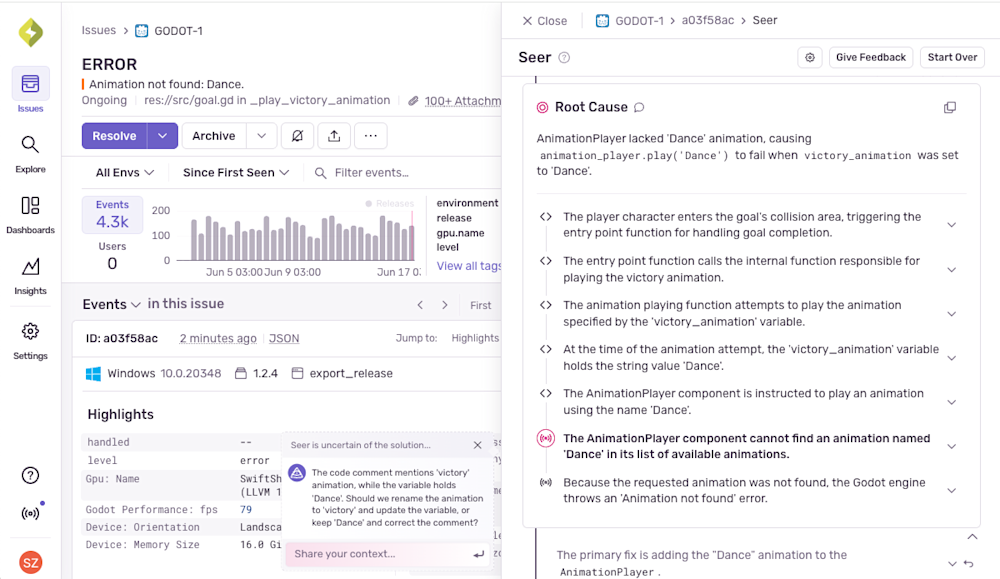Open Seer settings gear icon
The image size is (1000, 579).
810,57
